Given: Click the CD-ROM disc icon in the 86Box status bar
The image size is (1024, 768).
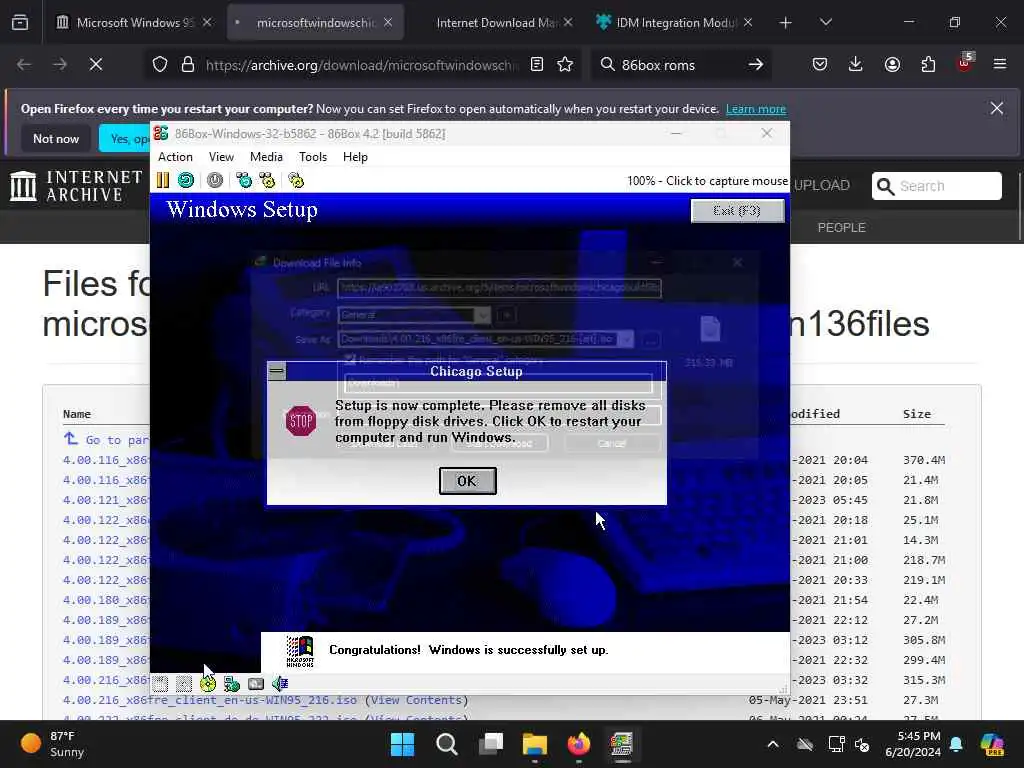Looking at the screenshot, I should pyautogui.click(x=208, y=684).
